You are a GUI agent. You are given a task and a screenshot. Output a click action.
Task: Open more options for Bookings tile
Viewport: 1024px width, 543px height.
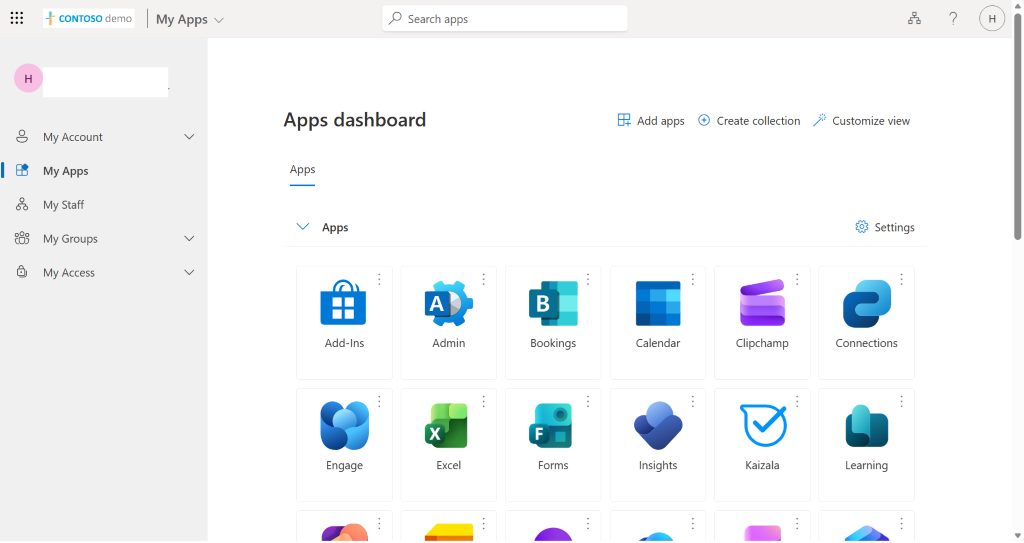[x=588, y=279]
